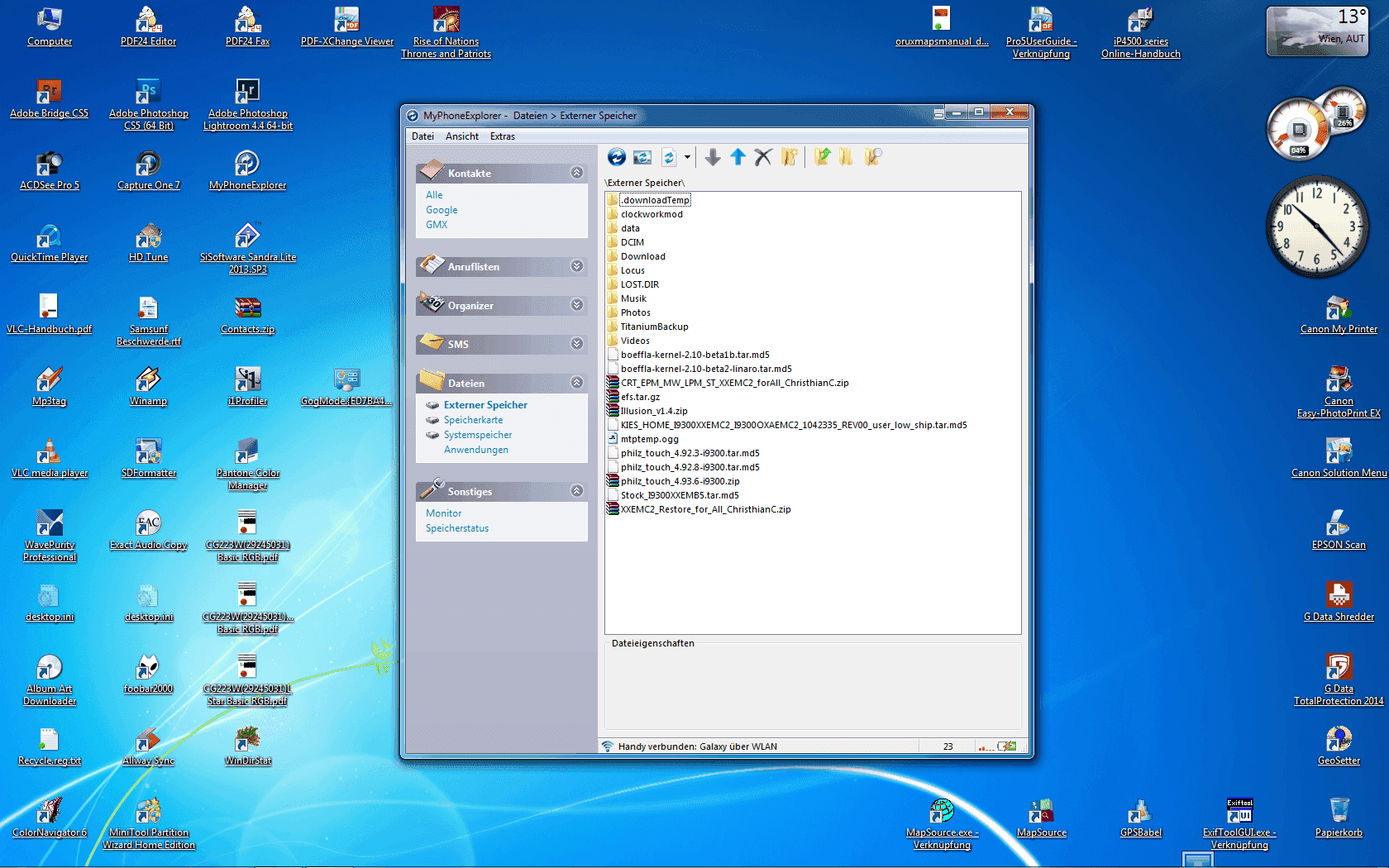The height and width of the screenshot is (868, 1389).
Task: Open foobar2000 desktop shortcut
Action: point(149,674)
